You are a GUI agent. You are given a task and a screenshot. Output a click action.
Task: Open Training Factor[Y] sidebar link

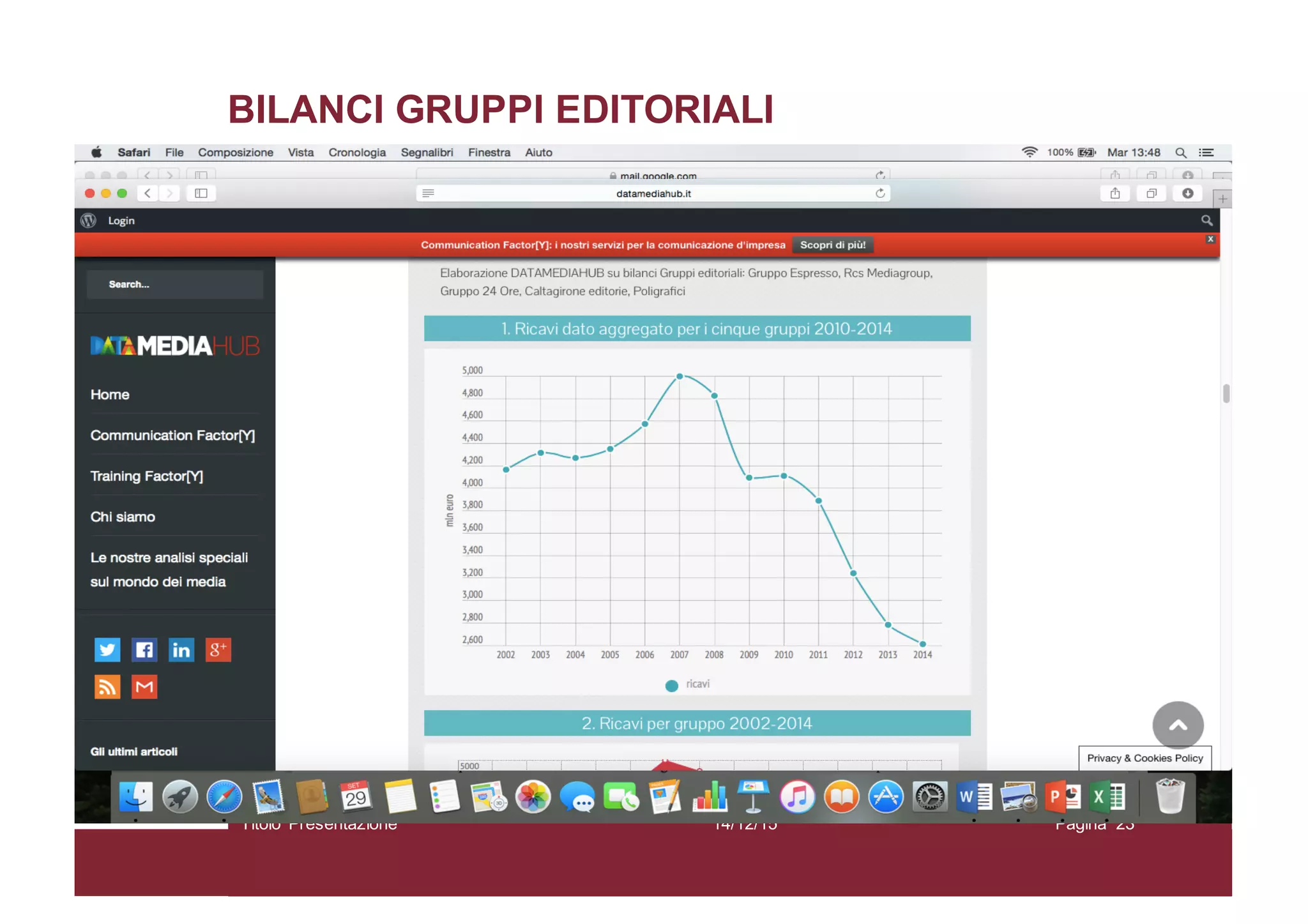coord(147,476)
